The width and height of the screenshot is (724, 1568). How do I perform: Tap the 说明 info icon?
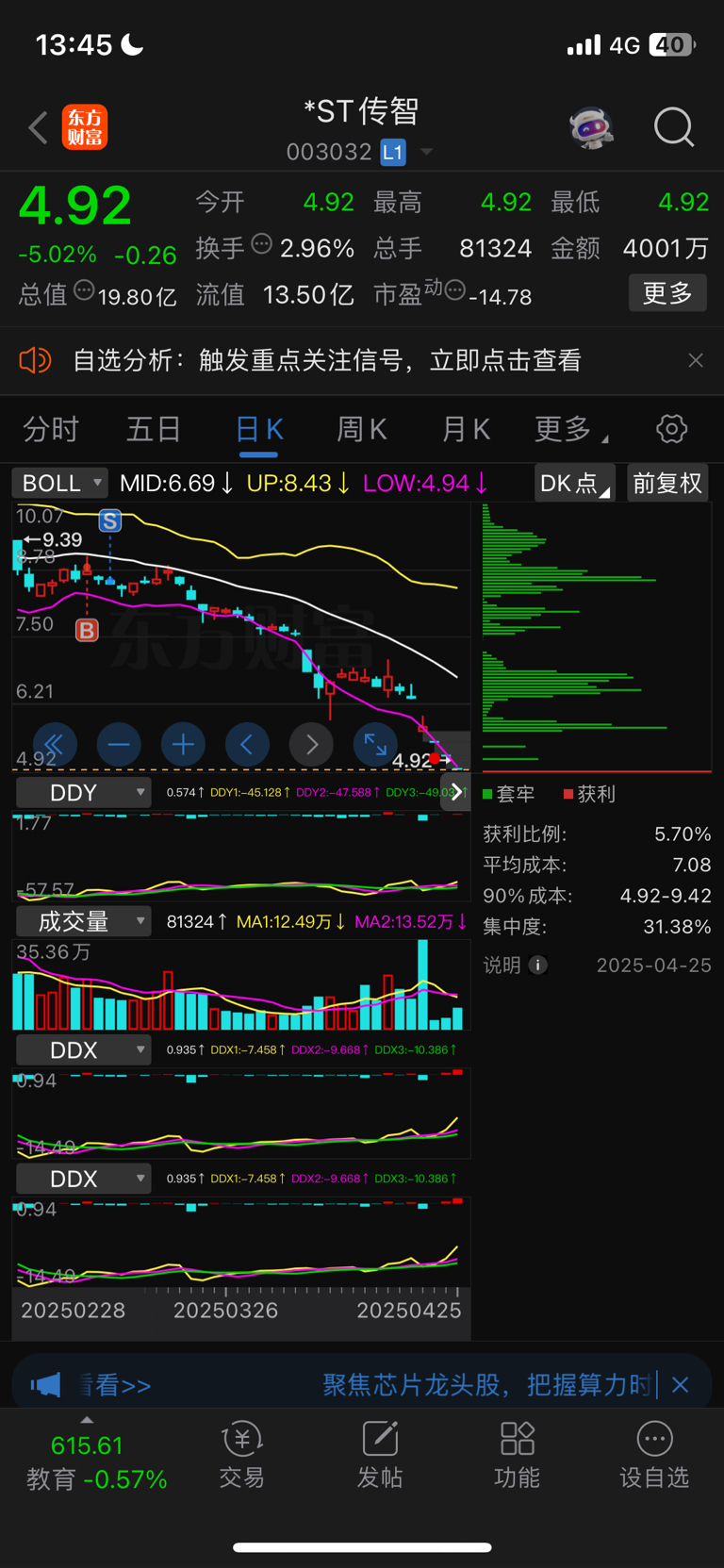click(x=538, y=965)
